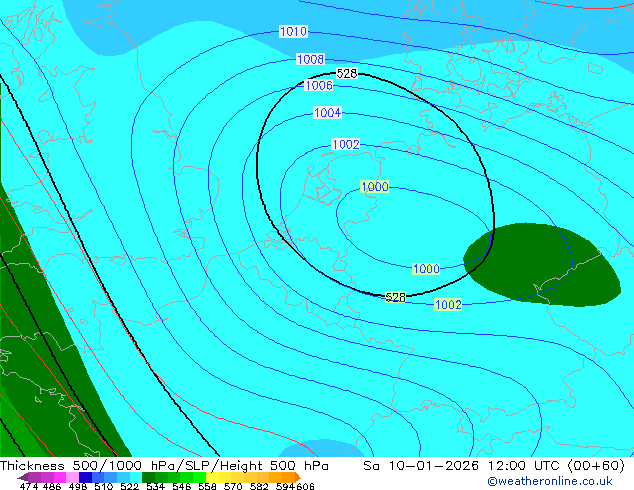Click the legend scale value 558
Viewport: 634px width, 490px height.
(x=207, y=486)
